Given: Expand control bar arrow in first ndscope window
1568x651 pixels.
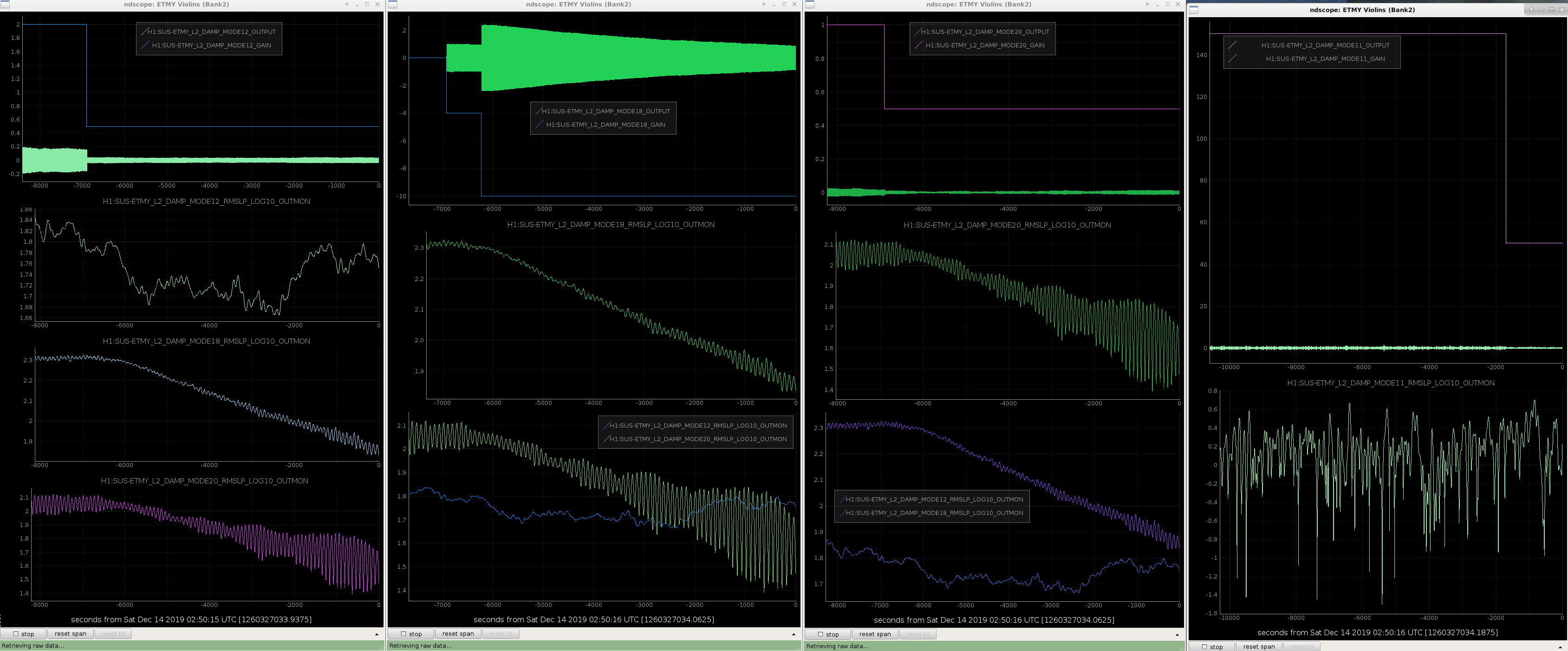Looking at the screenshot, I should [x=376, y=634].
